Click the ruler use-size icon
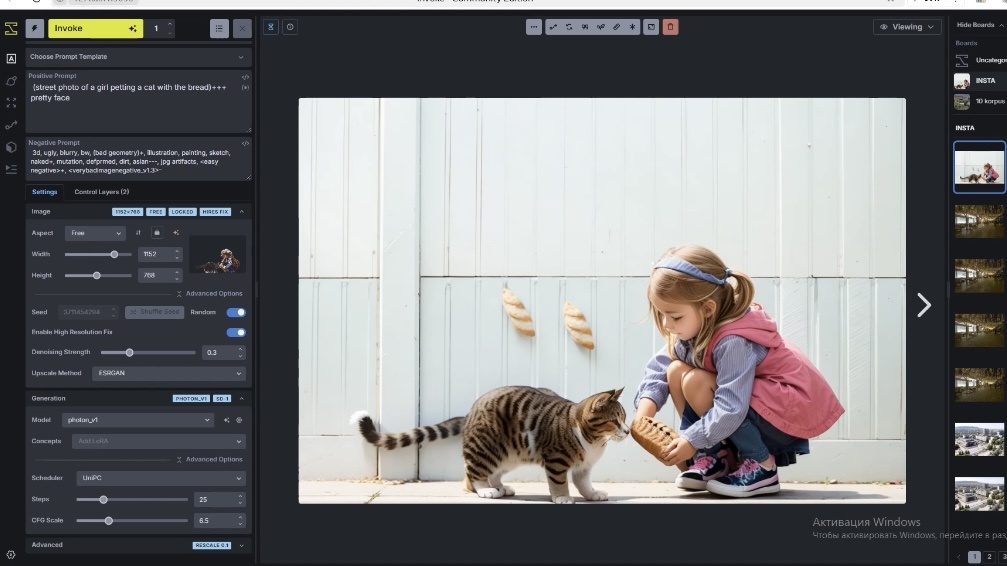The image size is (1007, 566). (617, 27)
